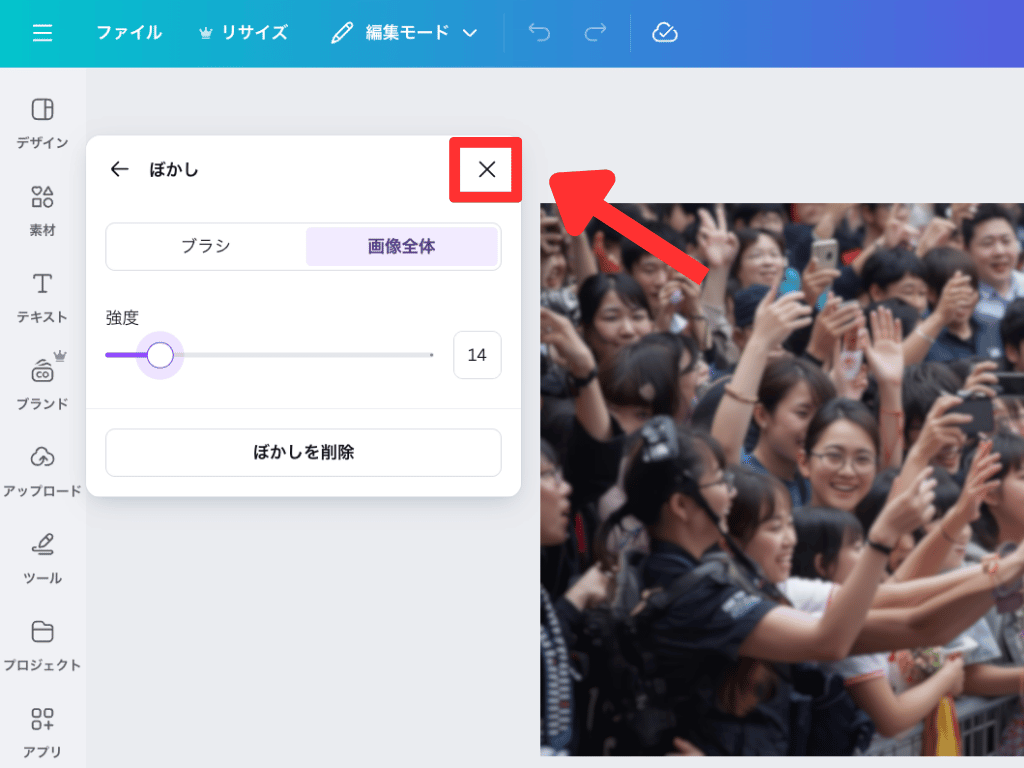
Task: Click the undo arrow icon
Action: point(539,33)
